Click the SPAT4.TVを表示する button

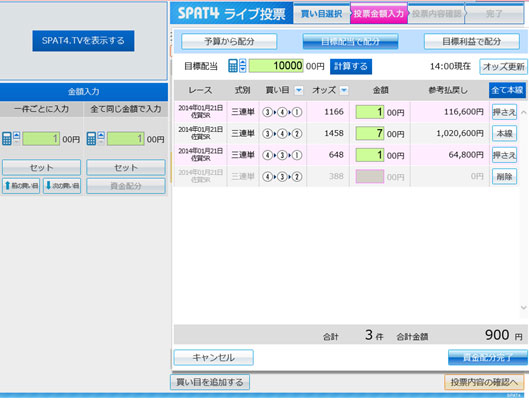(83, 41)
